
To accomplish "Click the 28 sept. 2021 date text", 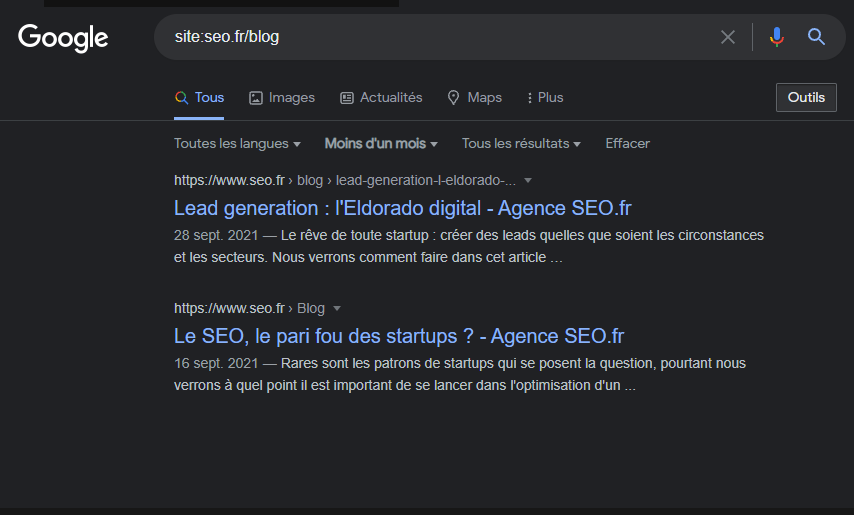I will [x=216, y=236].
